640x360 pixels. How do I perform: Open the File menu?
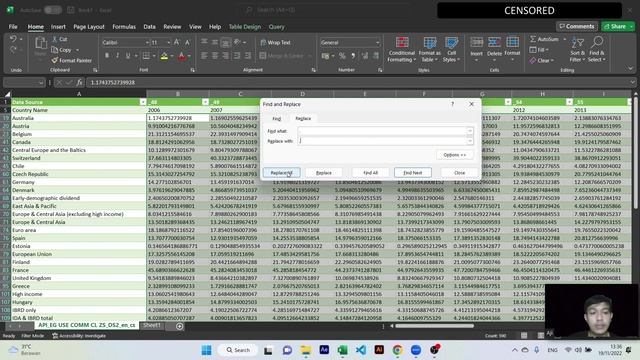pyautogui.click(x=13, y=27)
